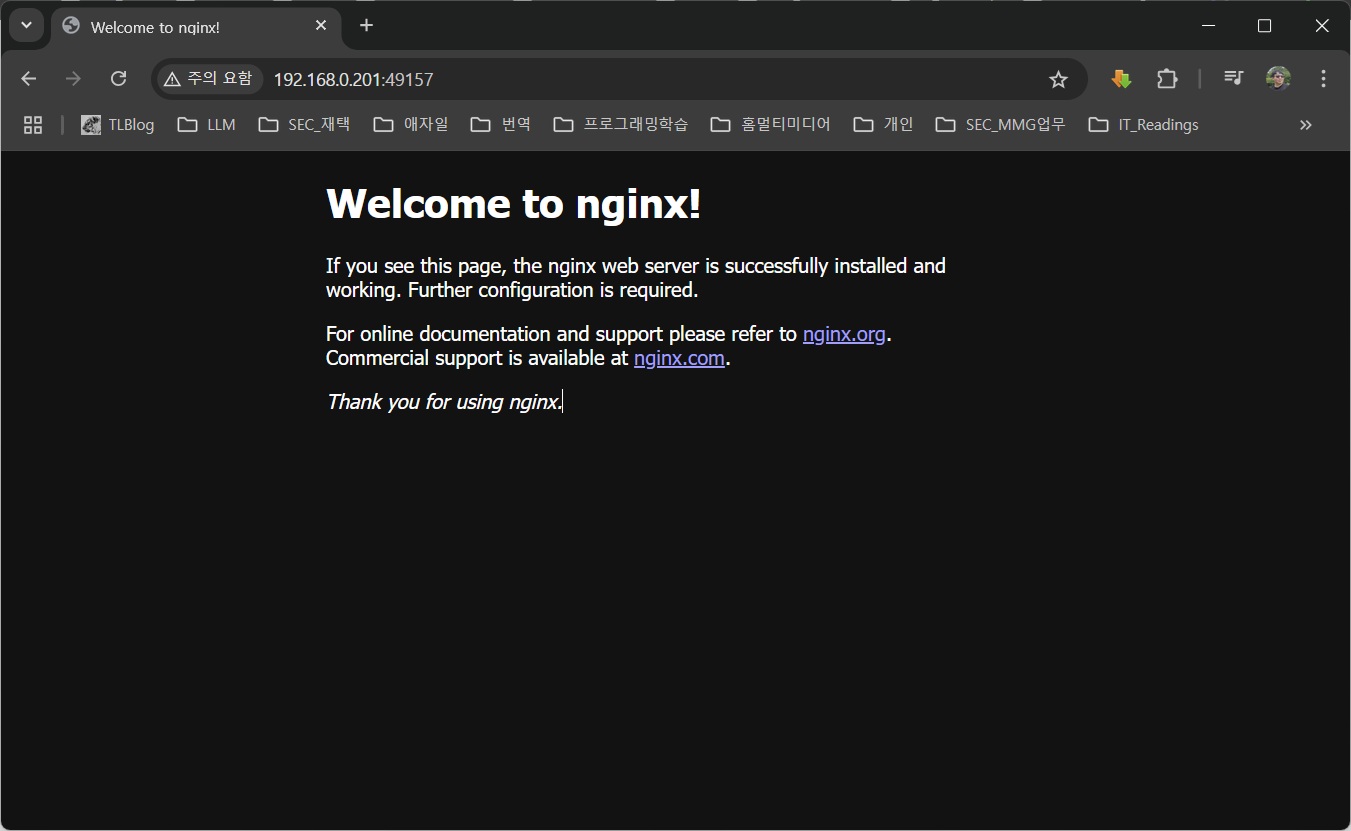The width and height of the screenshot is (1351, 831).
Task: Go back to previous page
Action: [x=28, y=78]
